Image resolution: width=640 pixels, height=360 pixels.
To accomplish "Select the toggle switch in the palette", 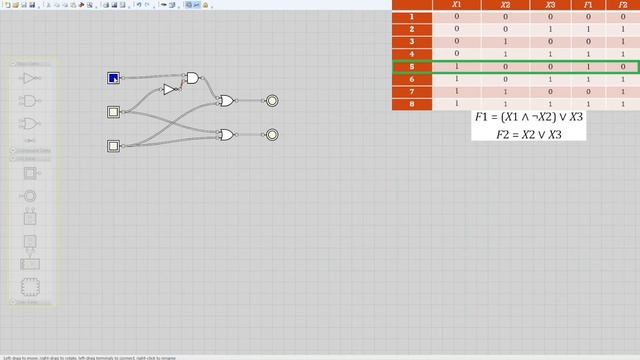I will [x=31, y=173].
